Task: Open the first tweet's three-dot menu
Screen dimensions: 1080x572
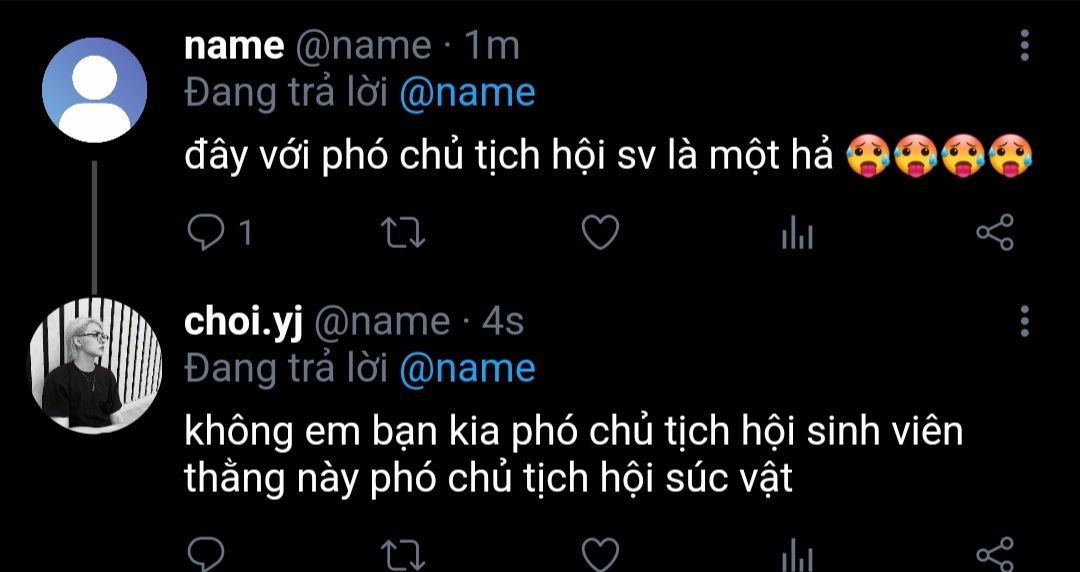Action: click(1024, 45)
